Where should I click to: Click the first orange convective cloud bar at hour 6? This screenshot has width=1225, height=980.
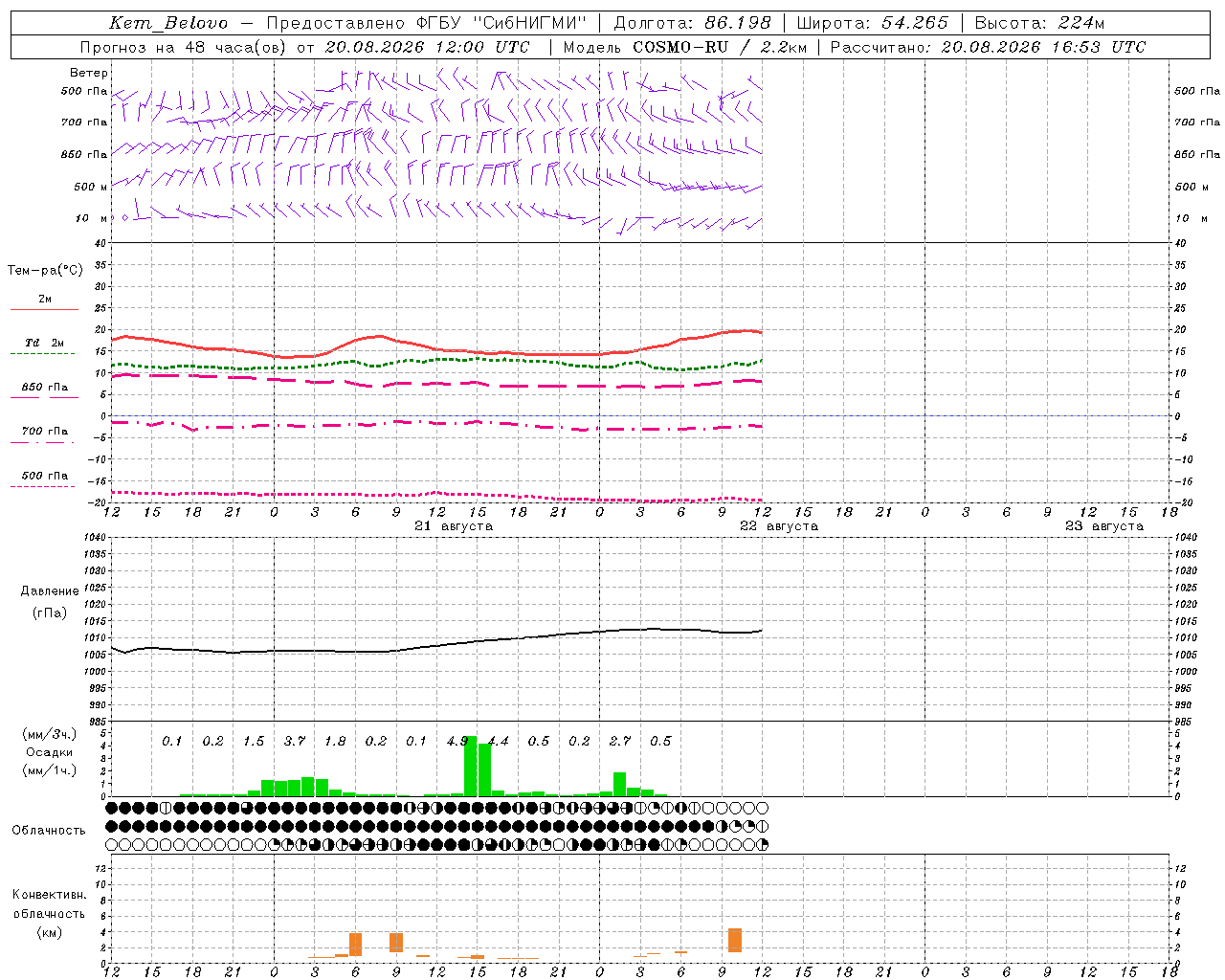[x=355, y=945]
